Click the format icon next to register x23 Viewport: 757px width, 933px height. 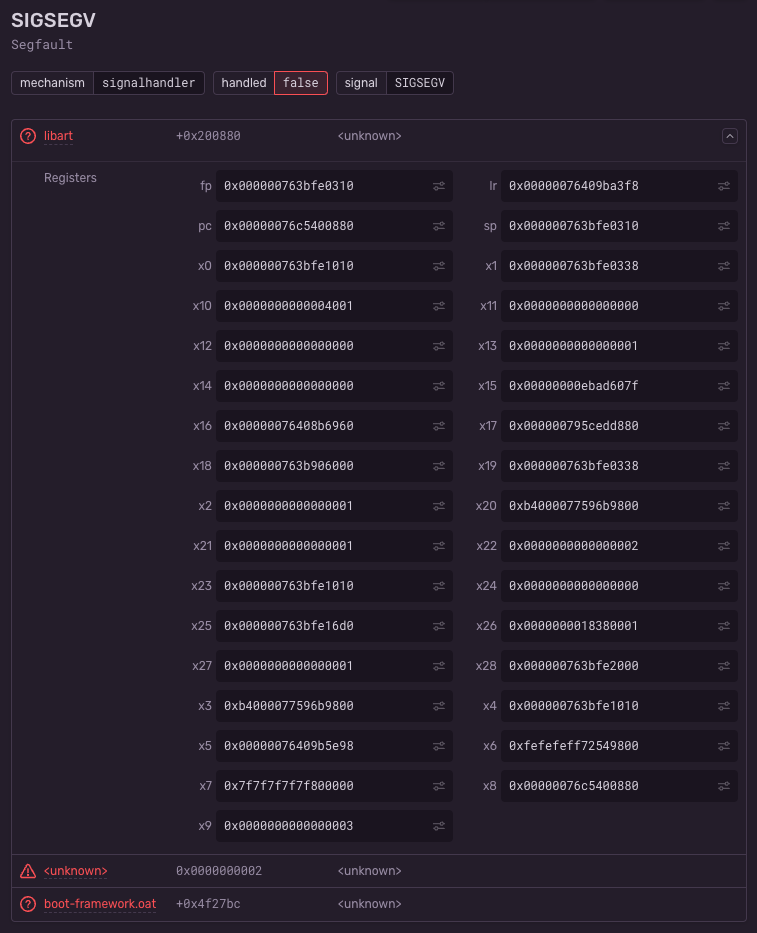(x=438, y=586)
